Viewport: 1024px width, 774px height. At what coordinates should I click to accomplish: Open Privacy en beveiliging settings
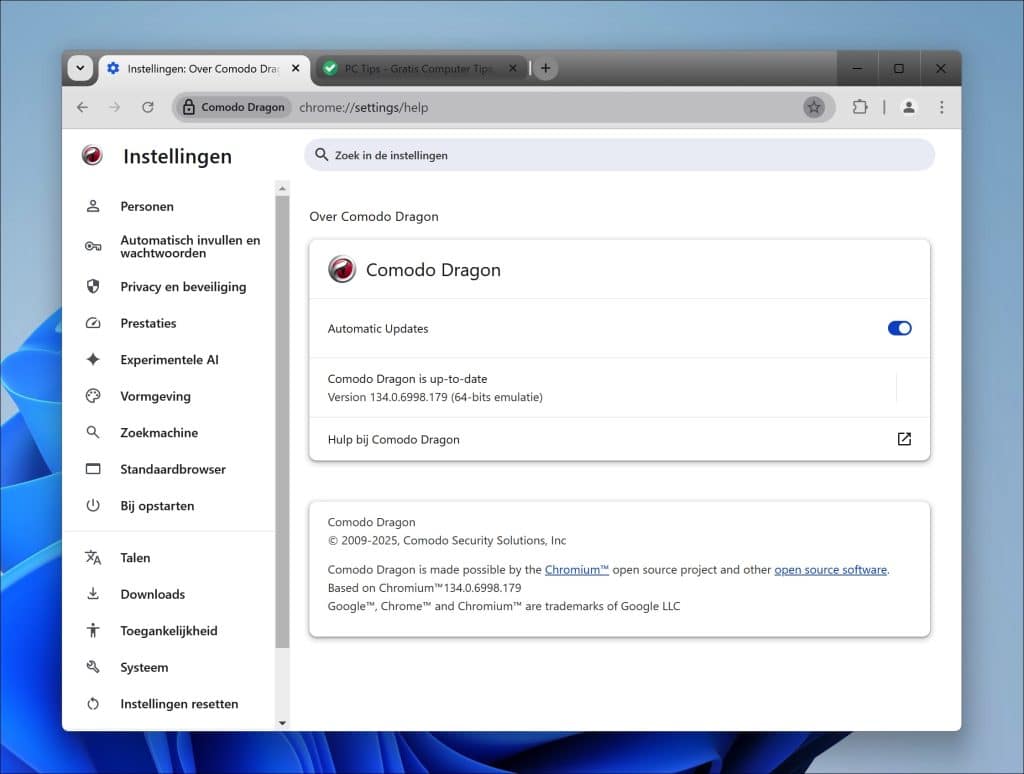[x=182, y=287]
